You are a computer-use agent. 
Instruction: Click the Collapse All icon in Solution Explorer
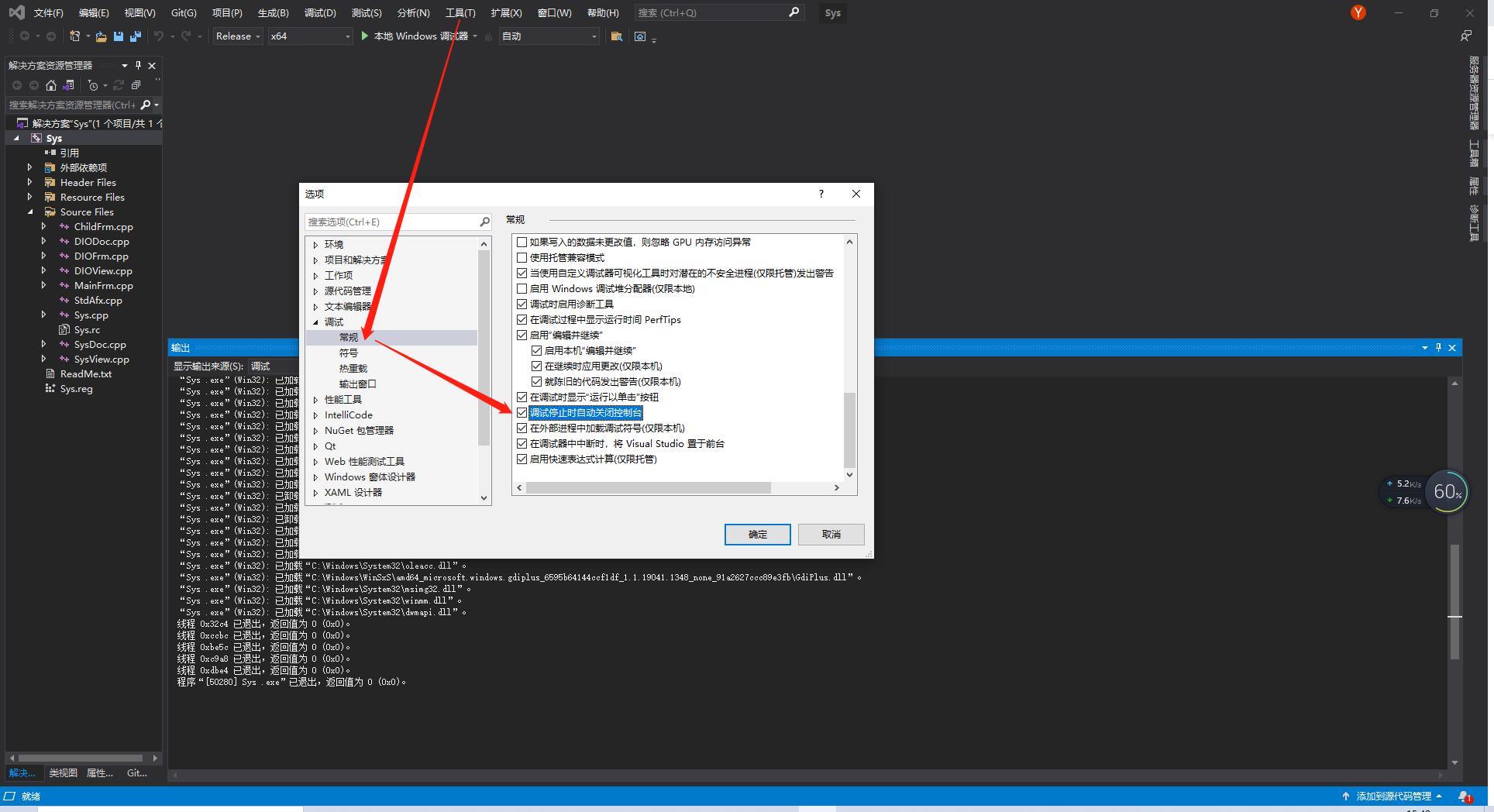[x=136, y=85]
